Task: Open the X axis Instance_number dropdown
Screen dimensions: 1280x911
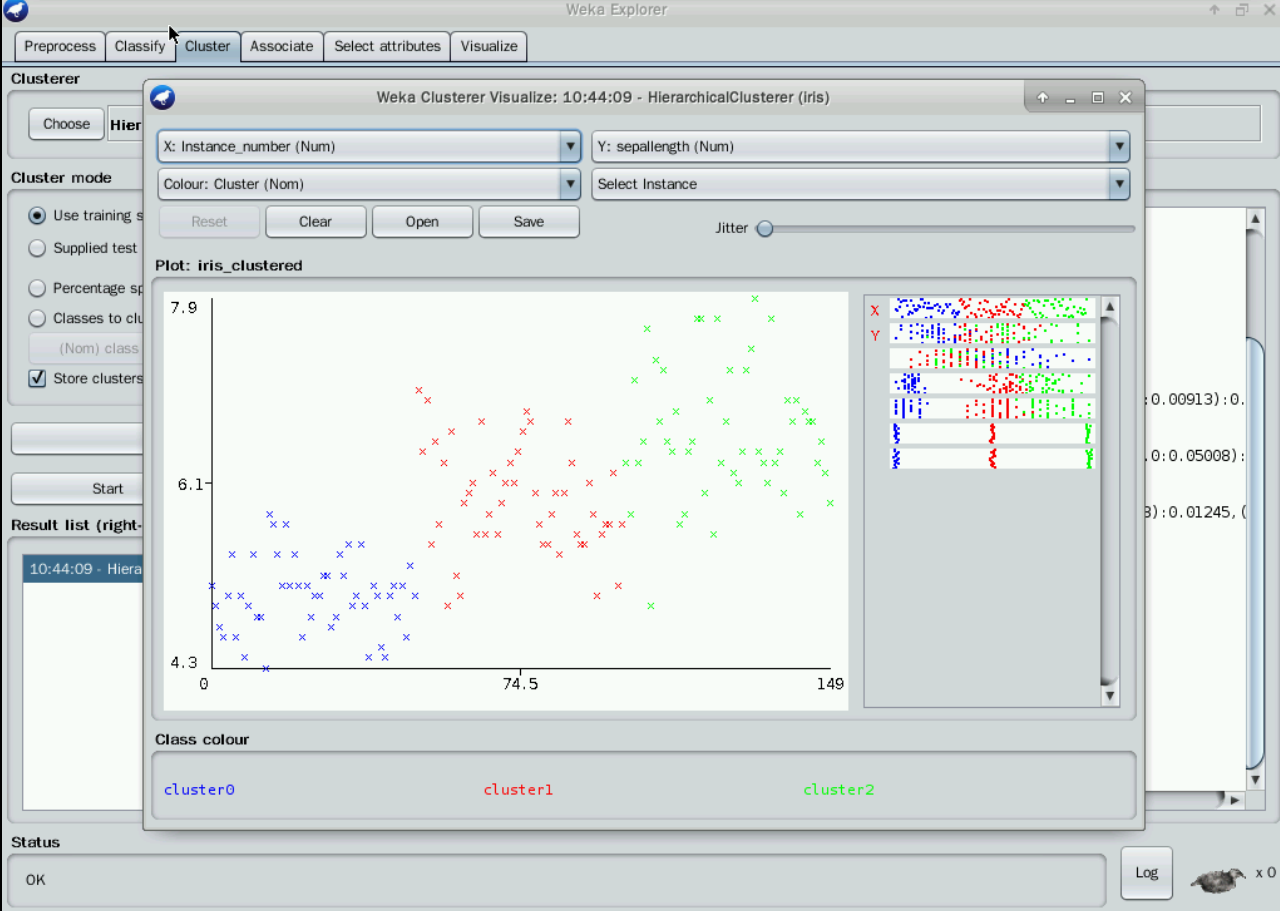Action: 368,147
